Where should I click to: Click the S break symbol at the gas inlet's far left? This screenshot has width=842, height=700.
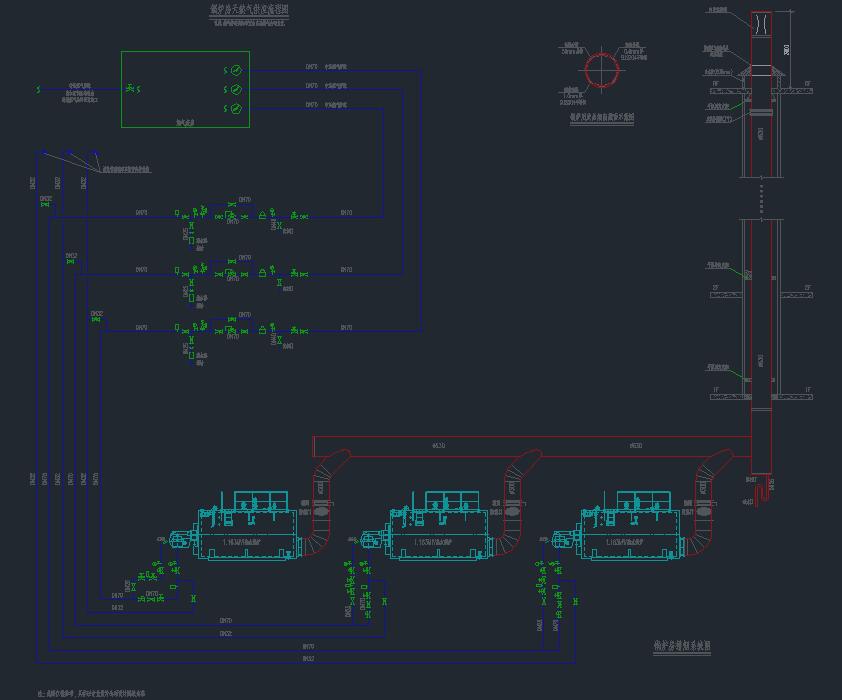point(39,90)
